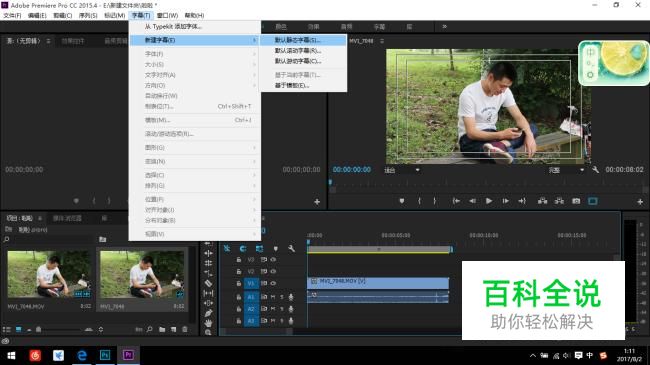Open Source panel menu icon
The width and height of the screenshot is (650, 365).
pos(49,41)
